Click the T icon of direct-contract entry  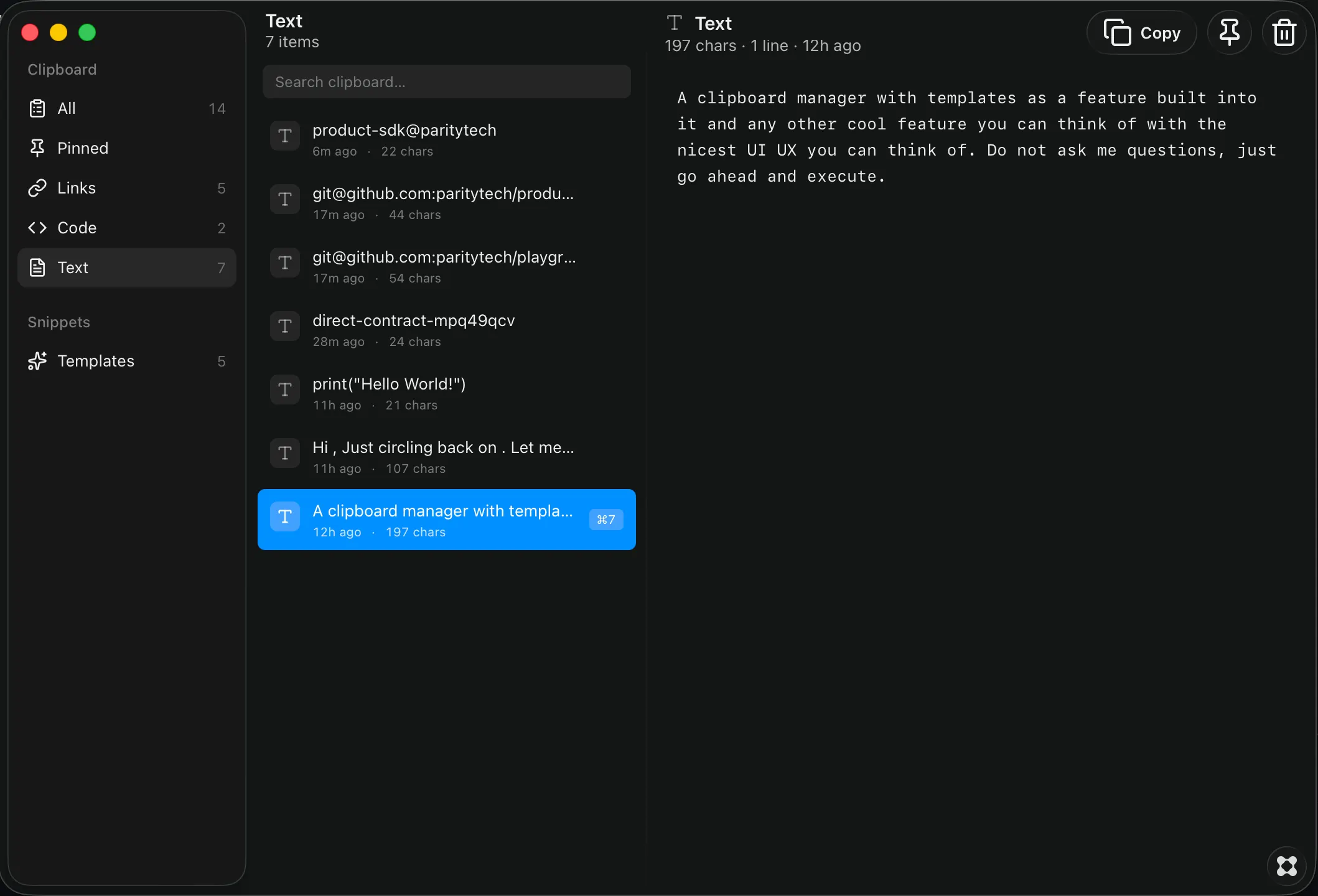[x=285, y=326]
